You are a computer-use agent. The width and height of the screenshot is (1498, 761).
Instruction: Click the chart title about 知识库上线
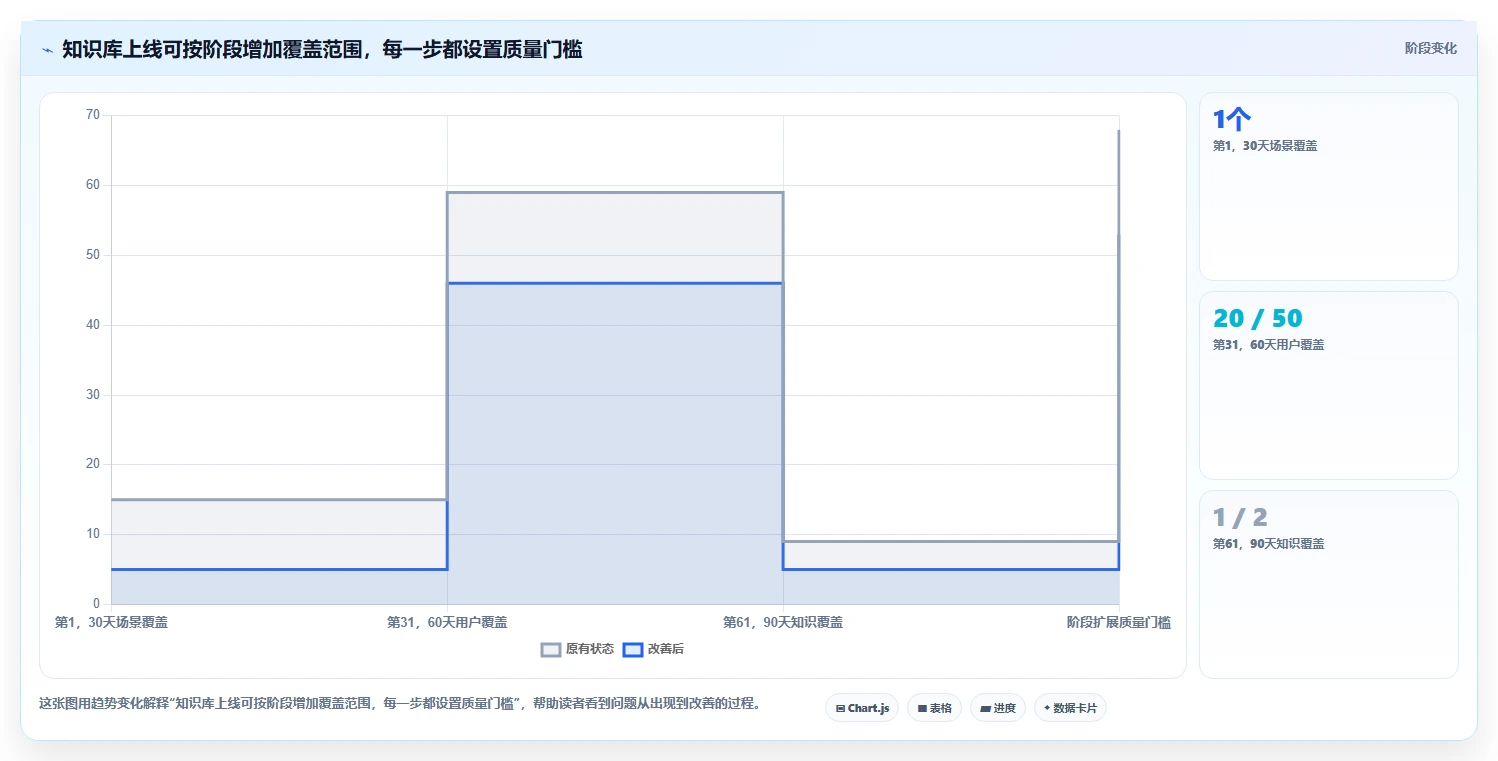point(322,49)
